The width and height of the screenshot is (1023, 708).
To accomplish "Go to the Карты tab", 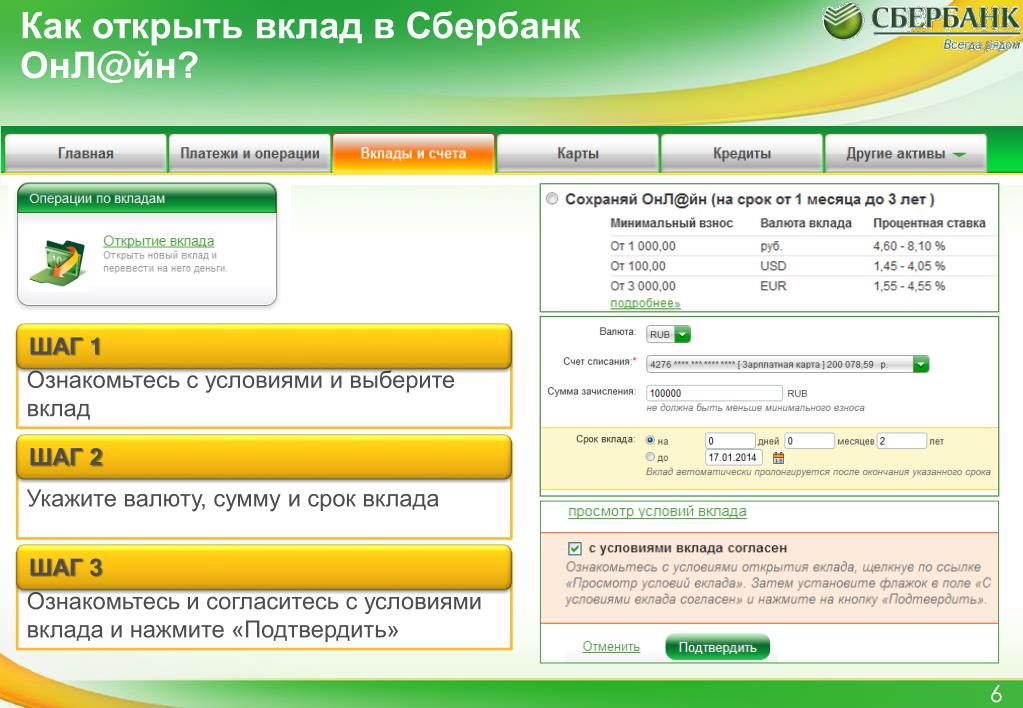I will tap(578, 154).
